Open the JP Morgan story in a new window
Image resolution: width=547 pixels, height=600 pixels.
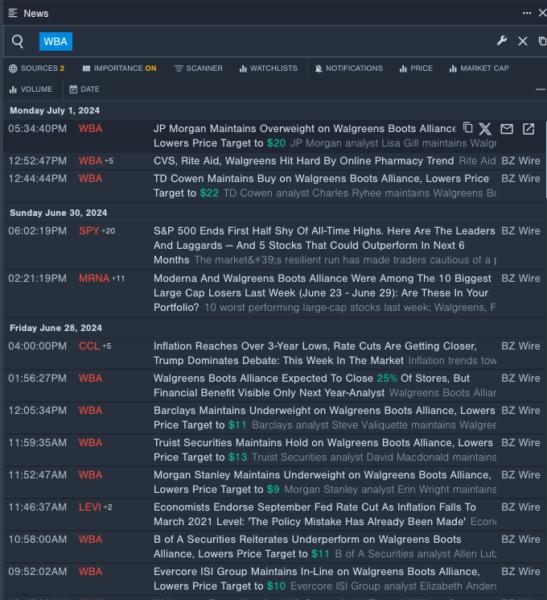[528, 129]
